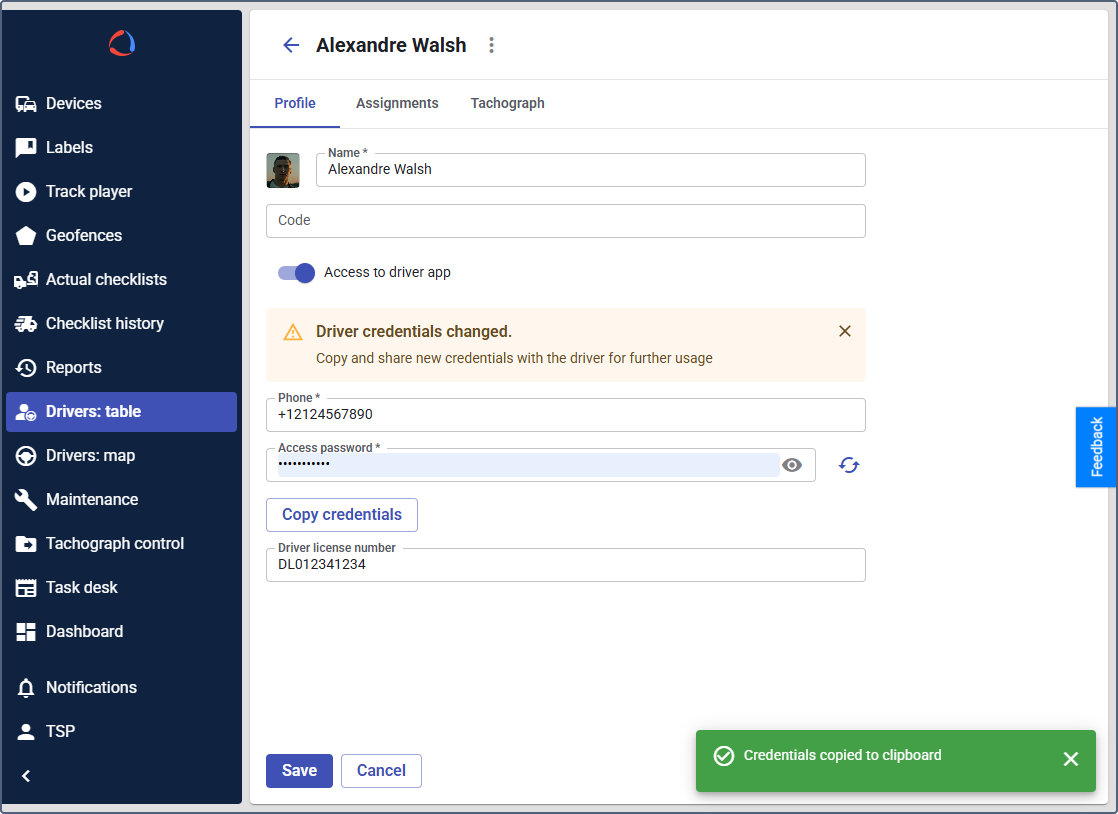Click into the Code input field
Image resolution: width=1118 pixels, height=814 pixels.
[x=565, y=221]
